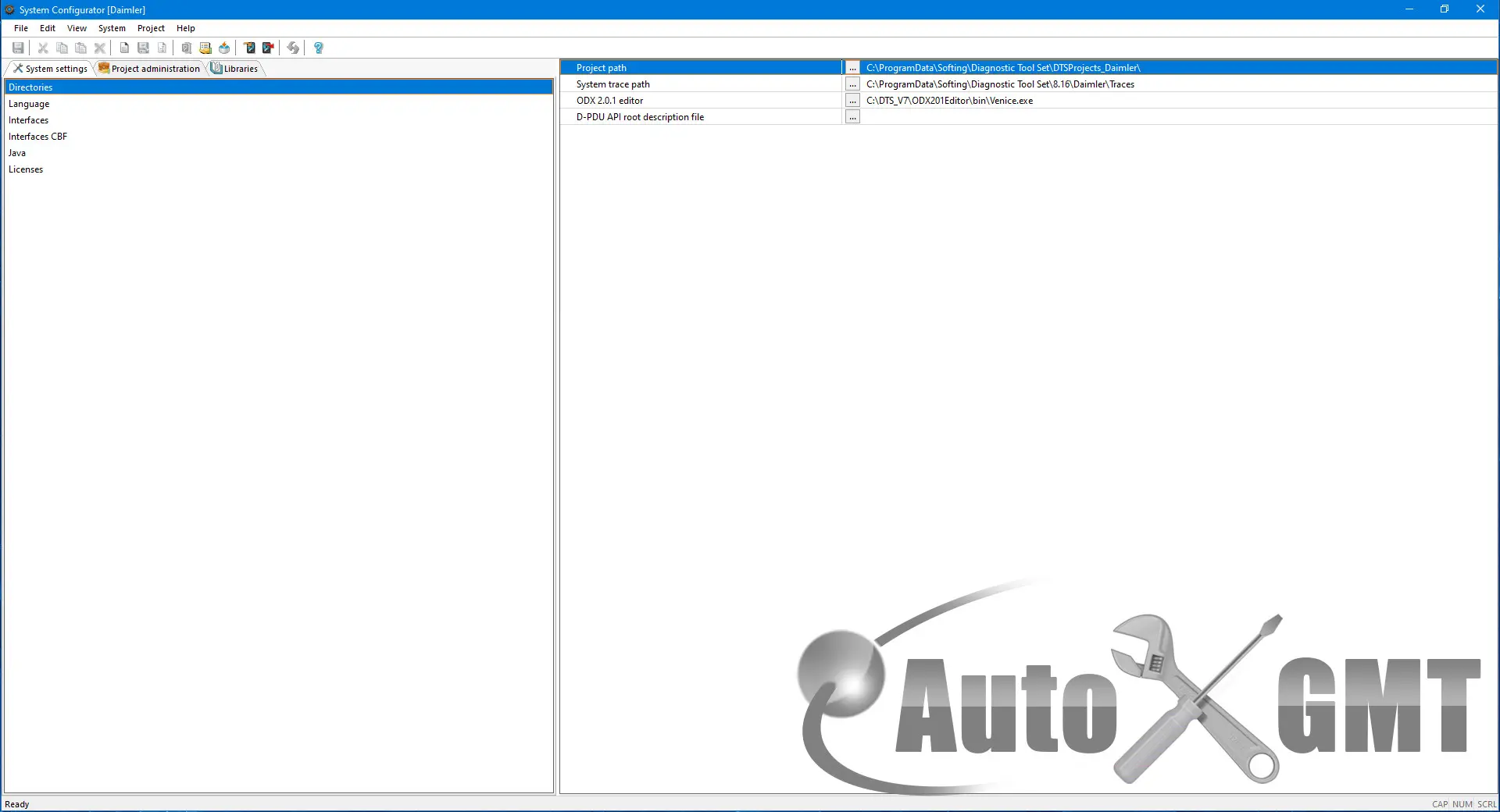The width and height of the screenshot is (1500, 812).
Task: Click the Project path label row
Action: [702, 68]
